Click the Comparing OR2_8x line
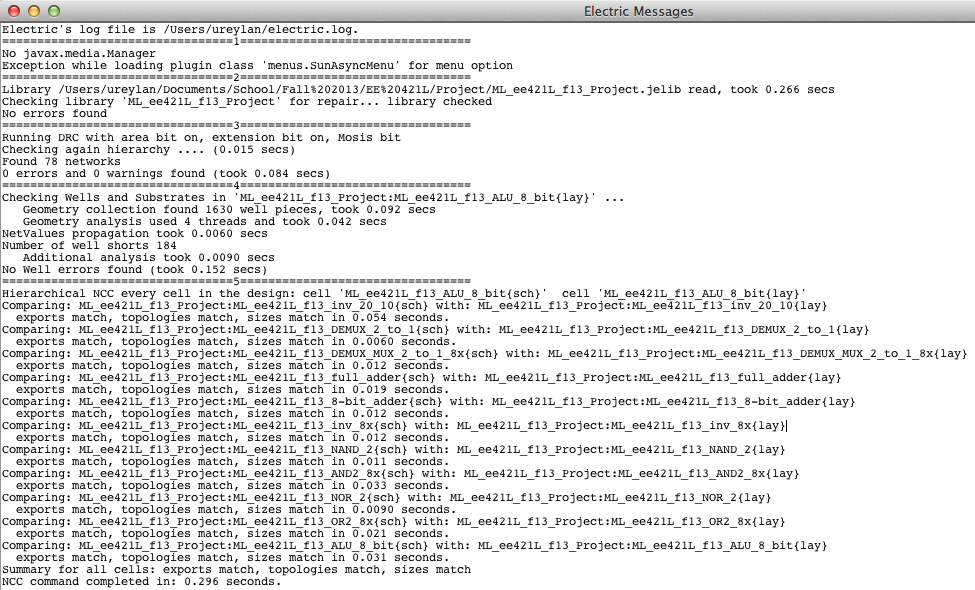975x590 pixels. point(394,522)
